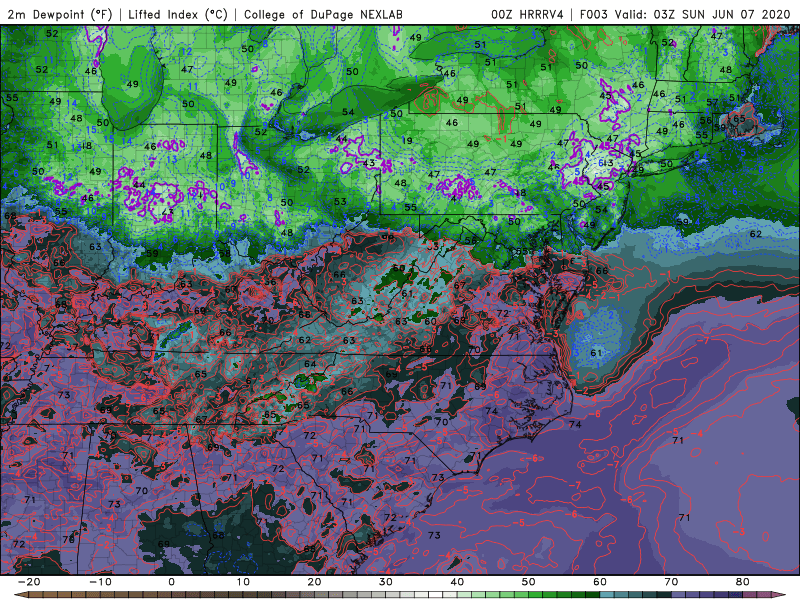Click the "0" color scale label
800x600 pixels.
pos(171,582)
